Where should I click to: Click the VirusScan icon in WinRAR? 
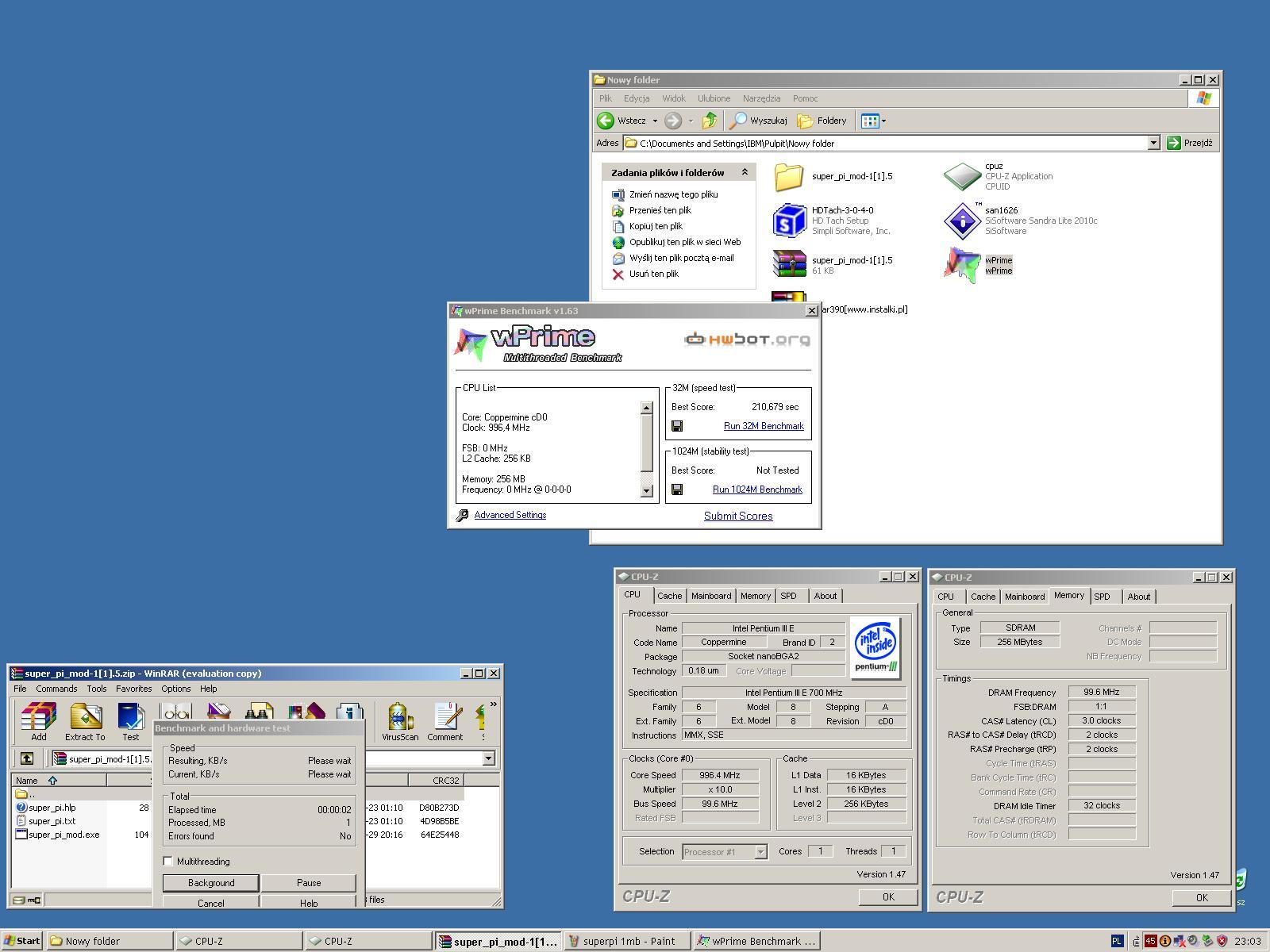[399, 717]
